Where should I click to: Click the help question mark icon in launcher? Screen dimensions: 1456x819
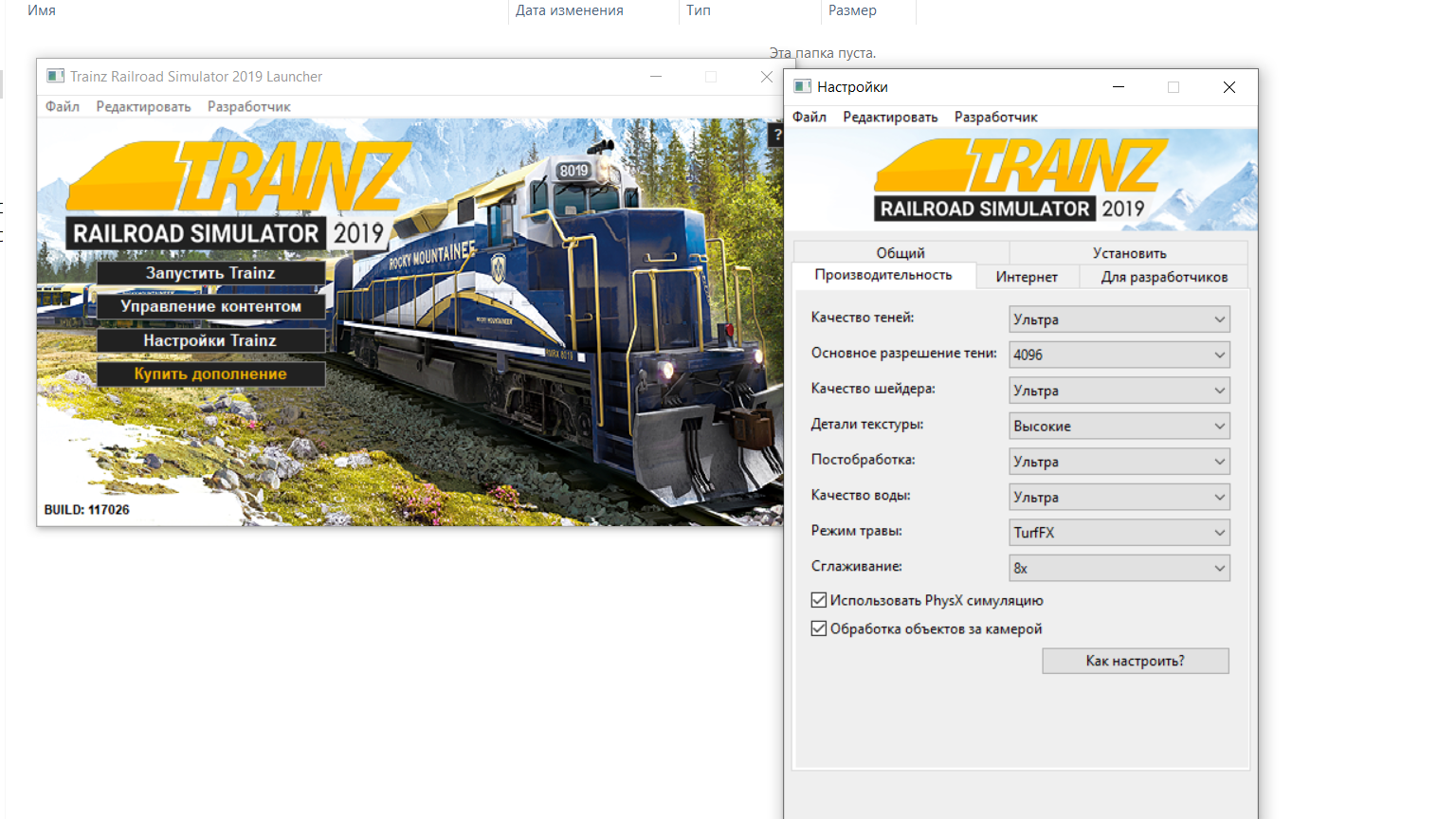[776, 136]
